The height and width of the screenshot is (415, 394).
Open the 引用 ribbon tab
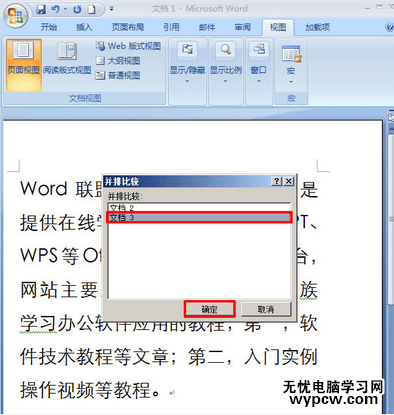pos(171,27)
